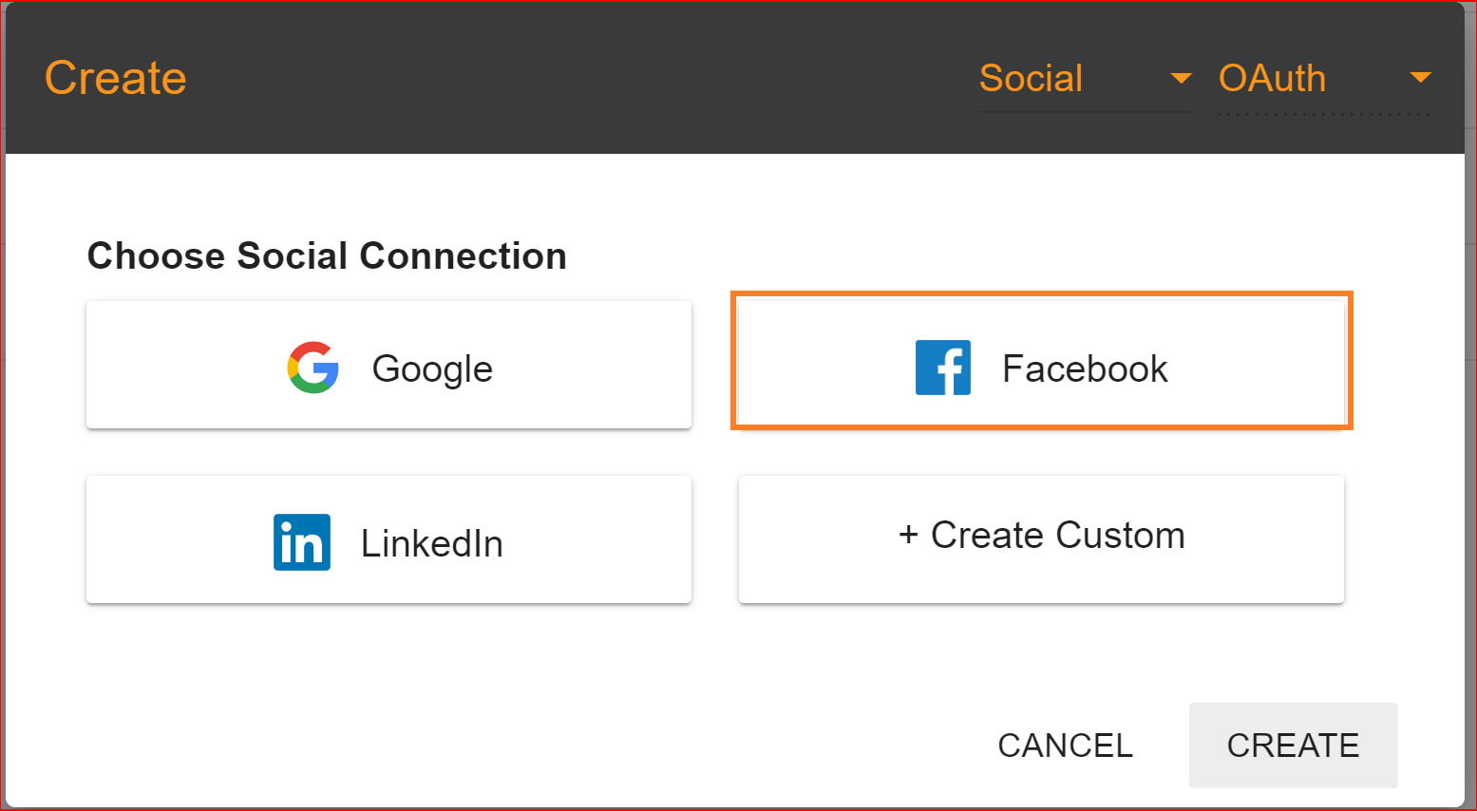The height and width of the screenshot is (812, 1477).
Task: Select the highlighted Facebook connection card
Action: pyautogui.click(x=1041, y=361)
